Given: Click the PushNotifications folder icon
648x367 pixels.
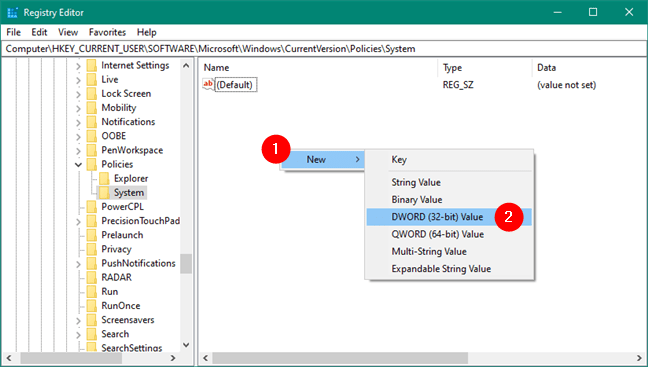Looking at the screenshot, I should coord(92,263).
